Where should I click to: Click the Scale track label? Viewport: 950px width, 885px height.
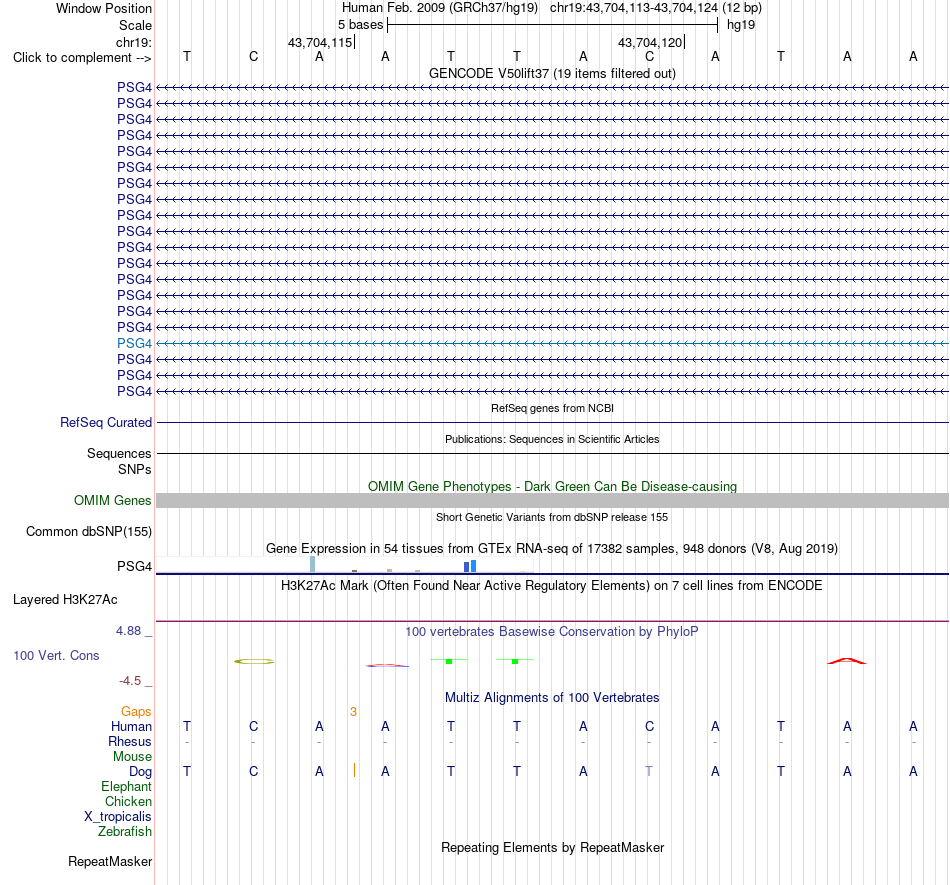click(x=135, y=25)
